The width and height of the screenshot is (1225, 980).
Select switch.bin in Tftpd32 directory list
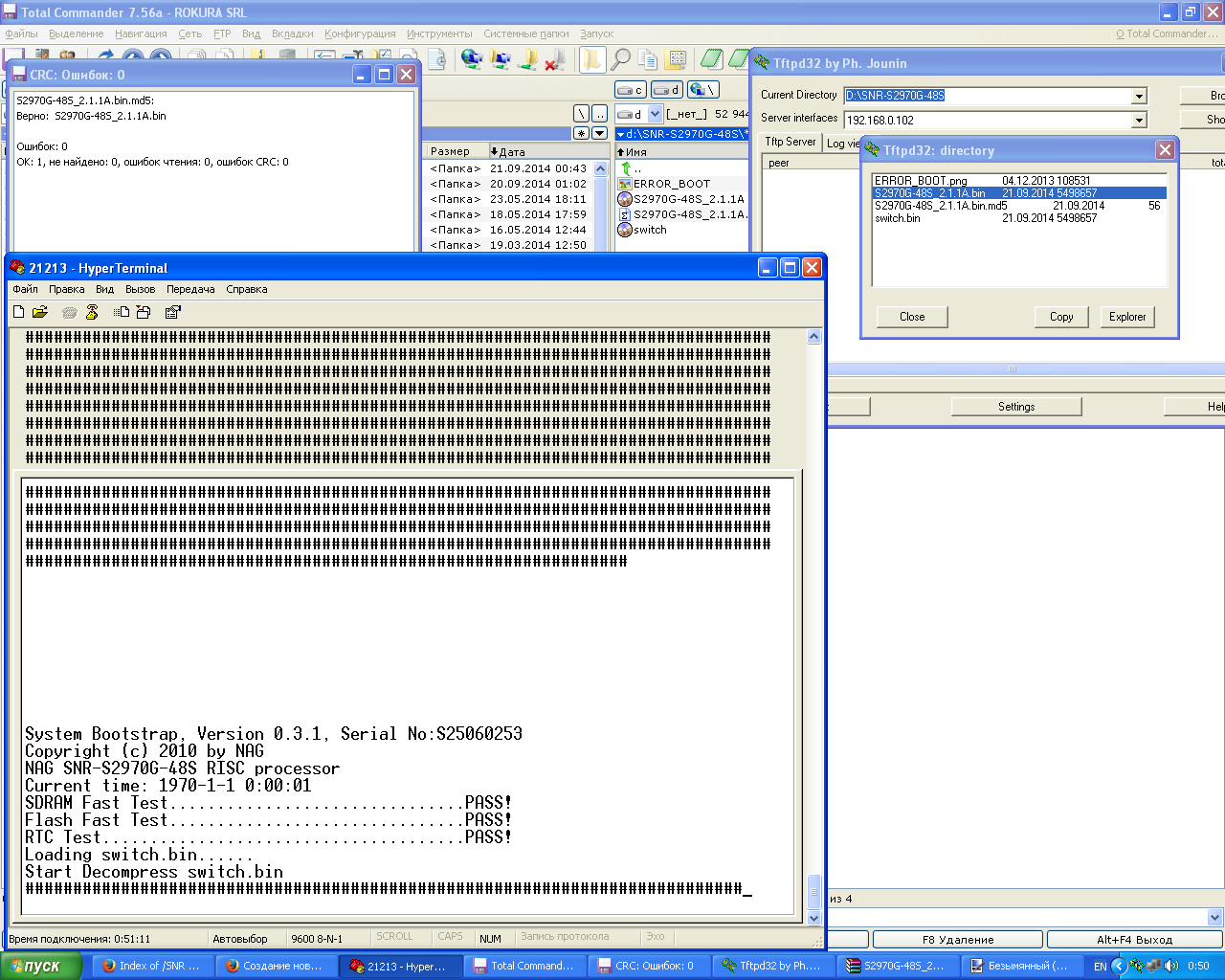[x=898, y=218]
